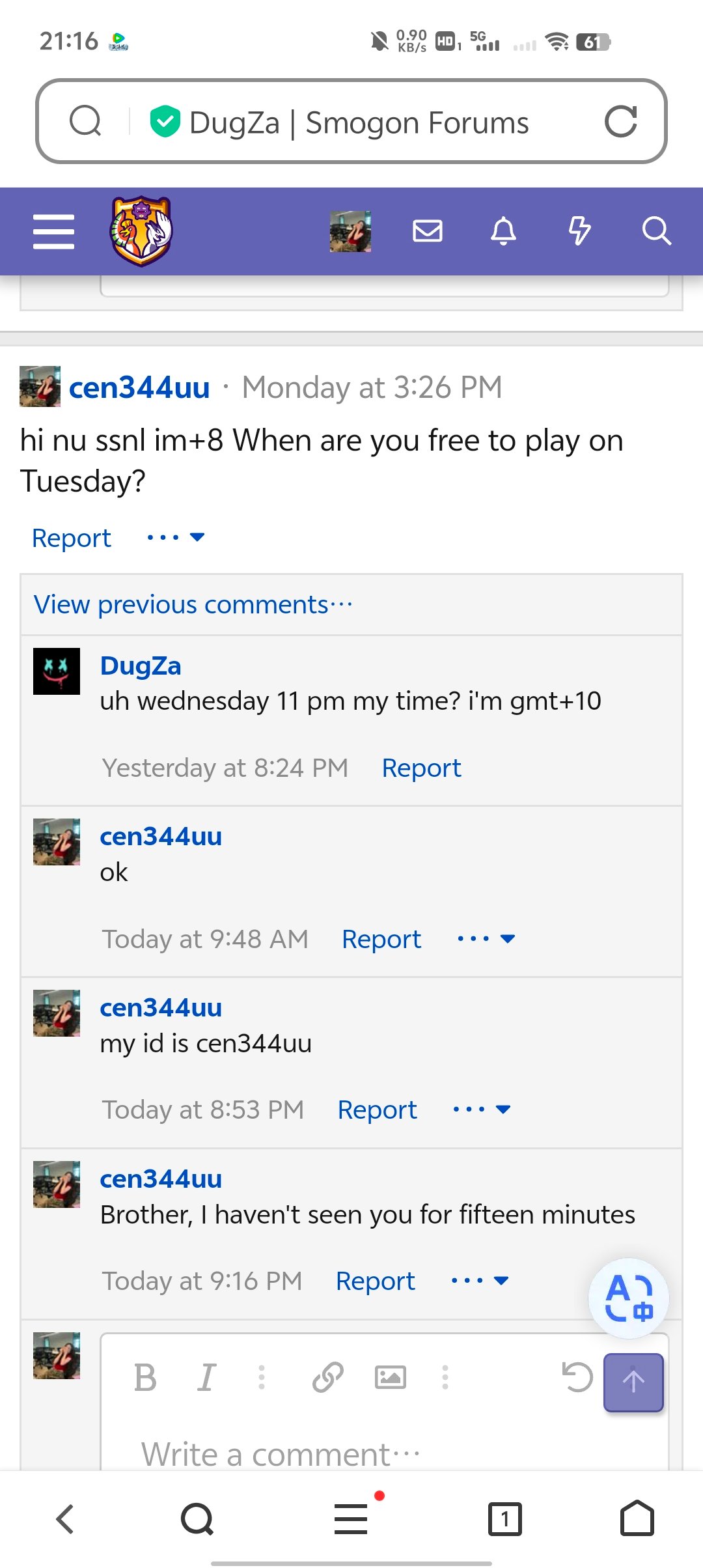Open the hamburger navigation menu
The image size is (703, 1568).
point(53,231)
